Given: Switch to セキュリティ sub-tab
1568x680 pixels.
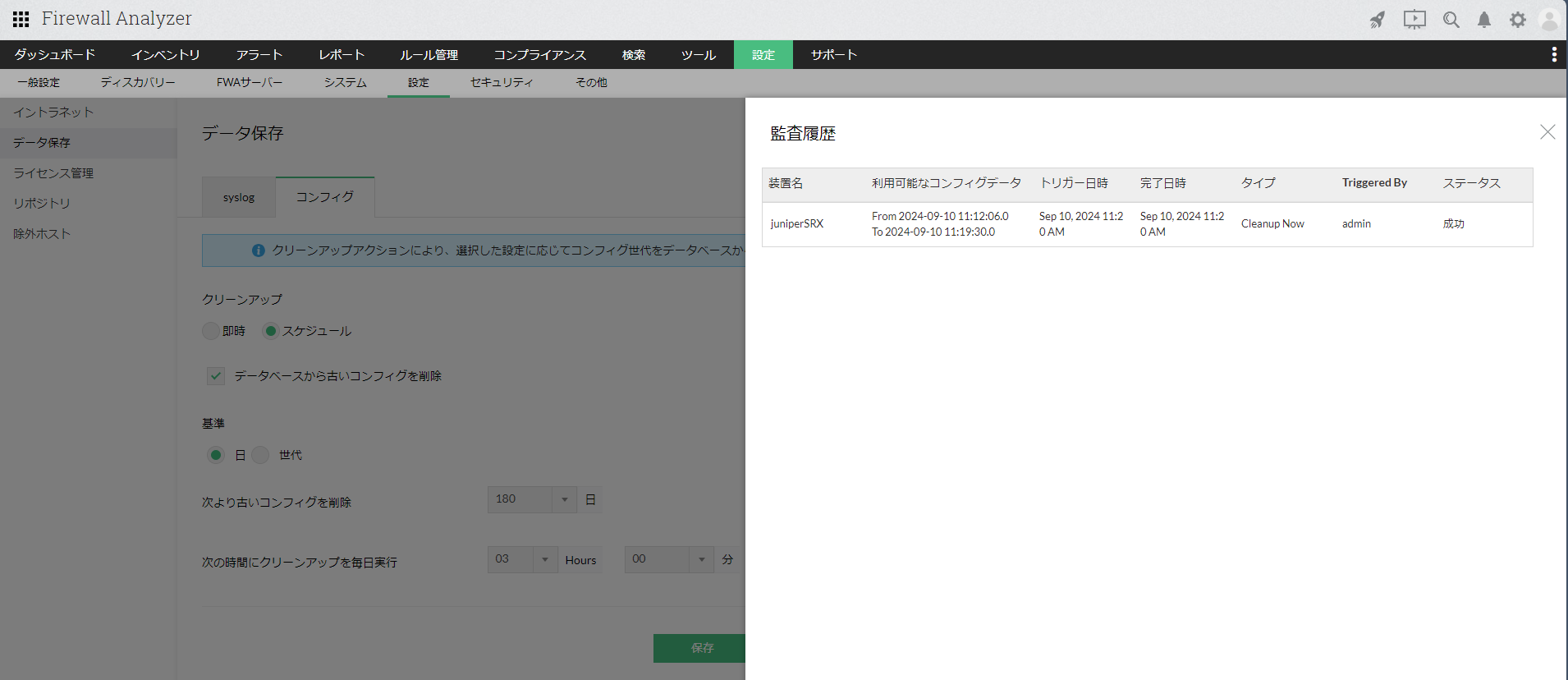Looking at the screenshot, I should [x=502, y=83].
